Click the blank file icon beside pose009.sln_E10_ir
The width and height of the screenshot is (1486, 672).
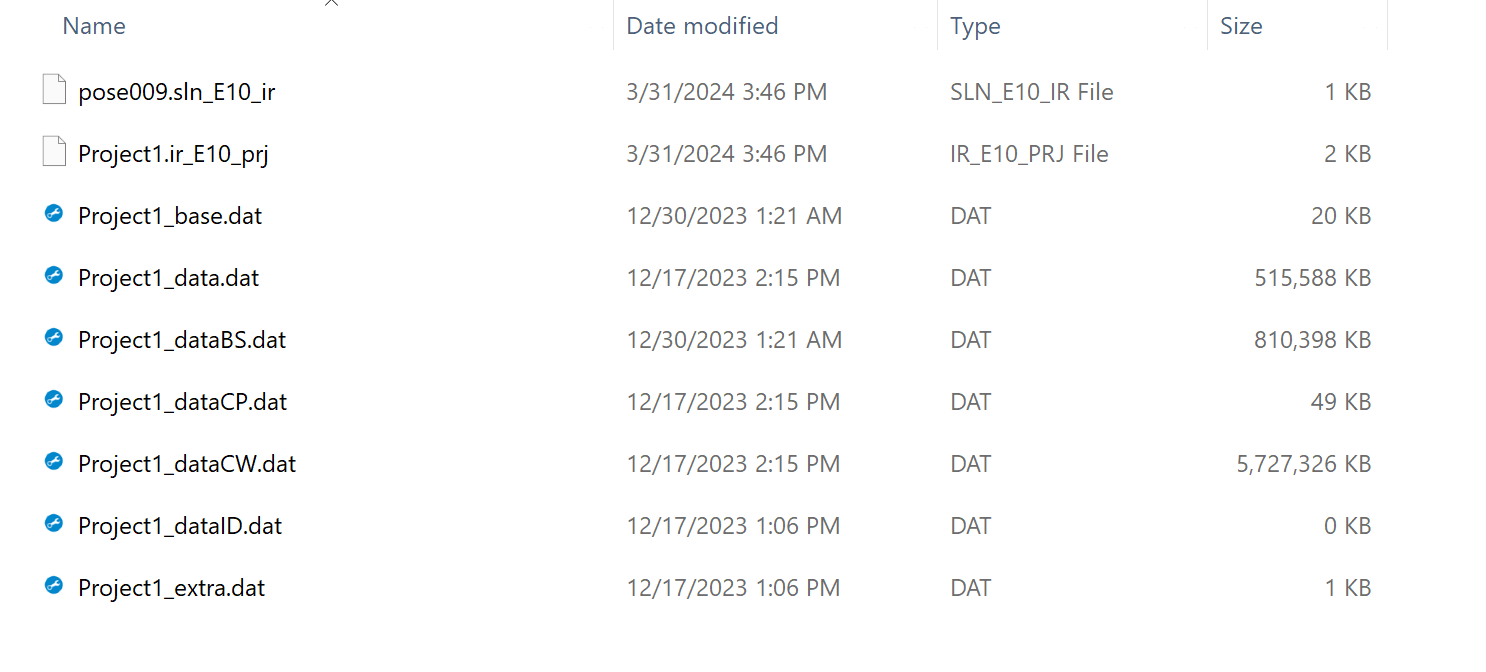coord(54,89)
